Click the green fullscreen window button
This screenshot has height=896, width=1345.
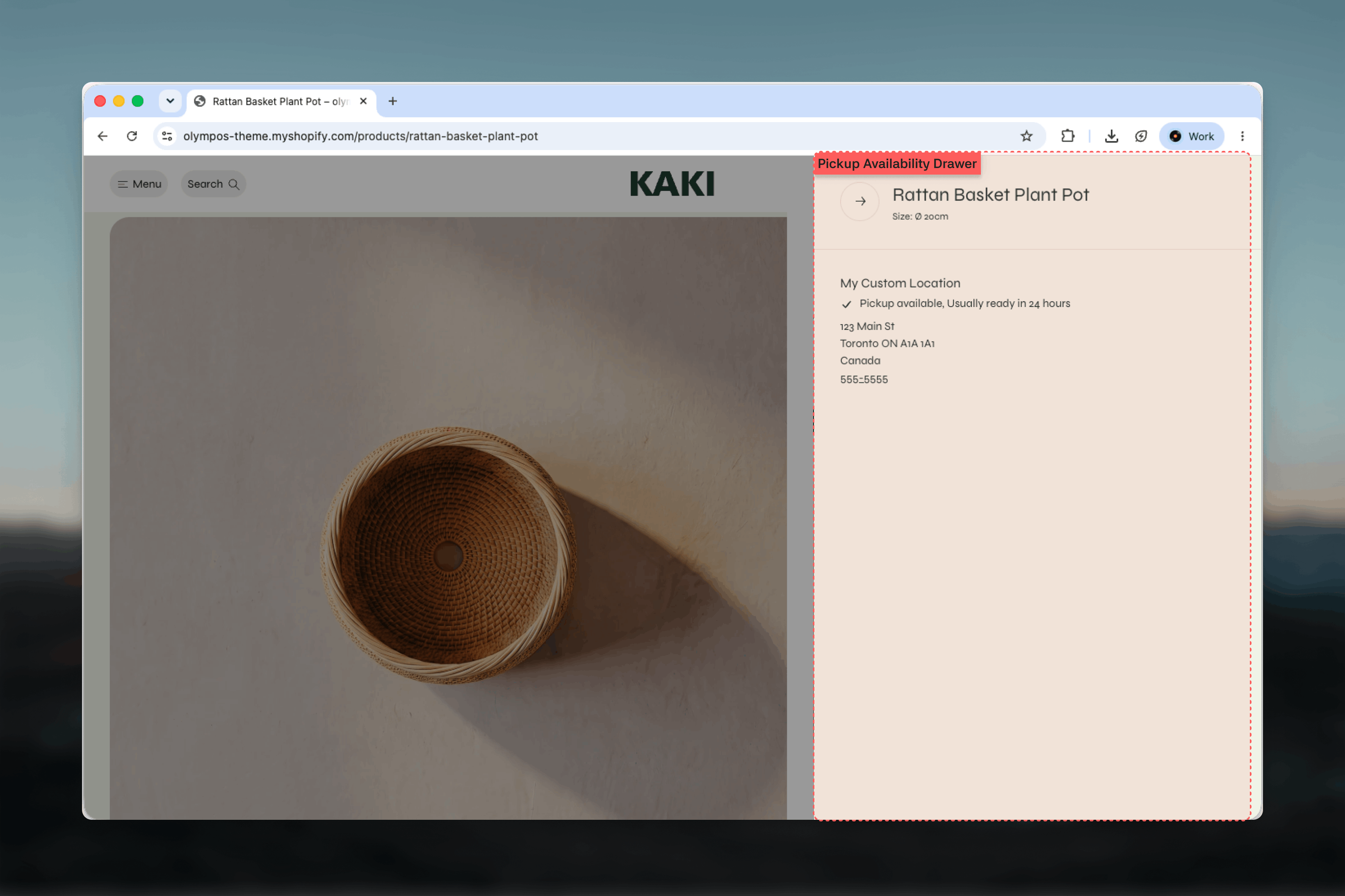138,101
